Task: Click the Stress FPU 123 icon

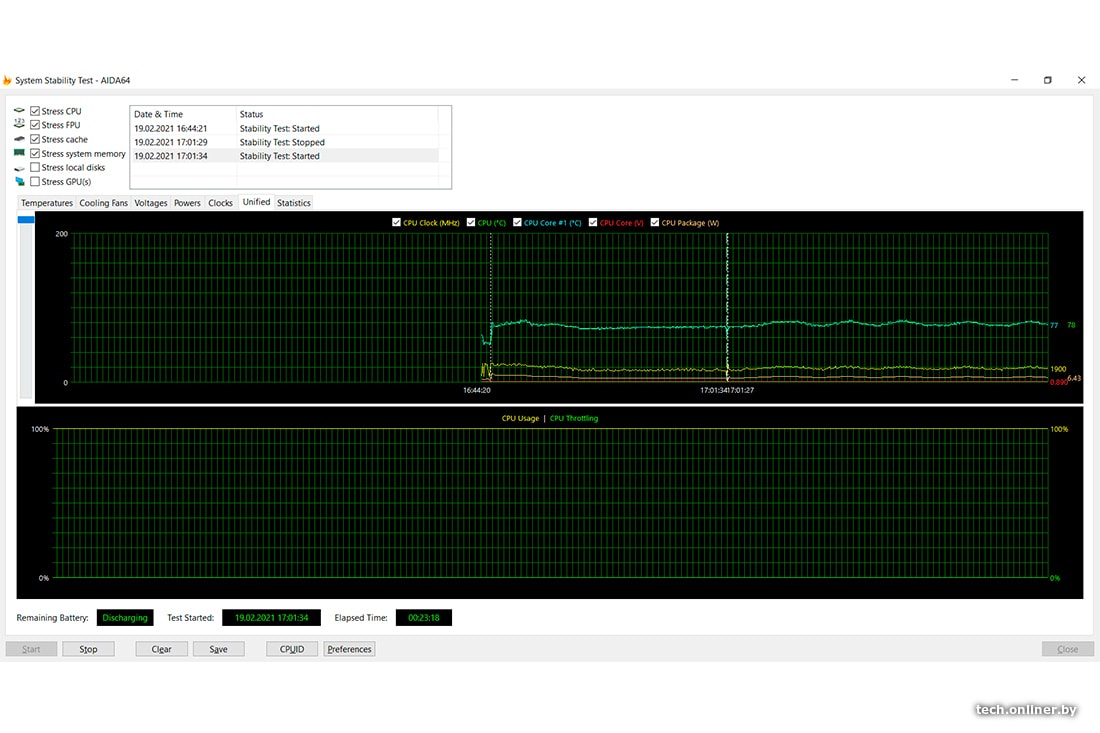Action: [19, 125]
